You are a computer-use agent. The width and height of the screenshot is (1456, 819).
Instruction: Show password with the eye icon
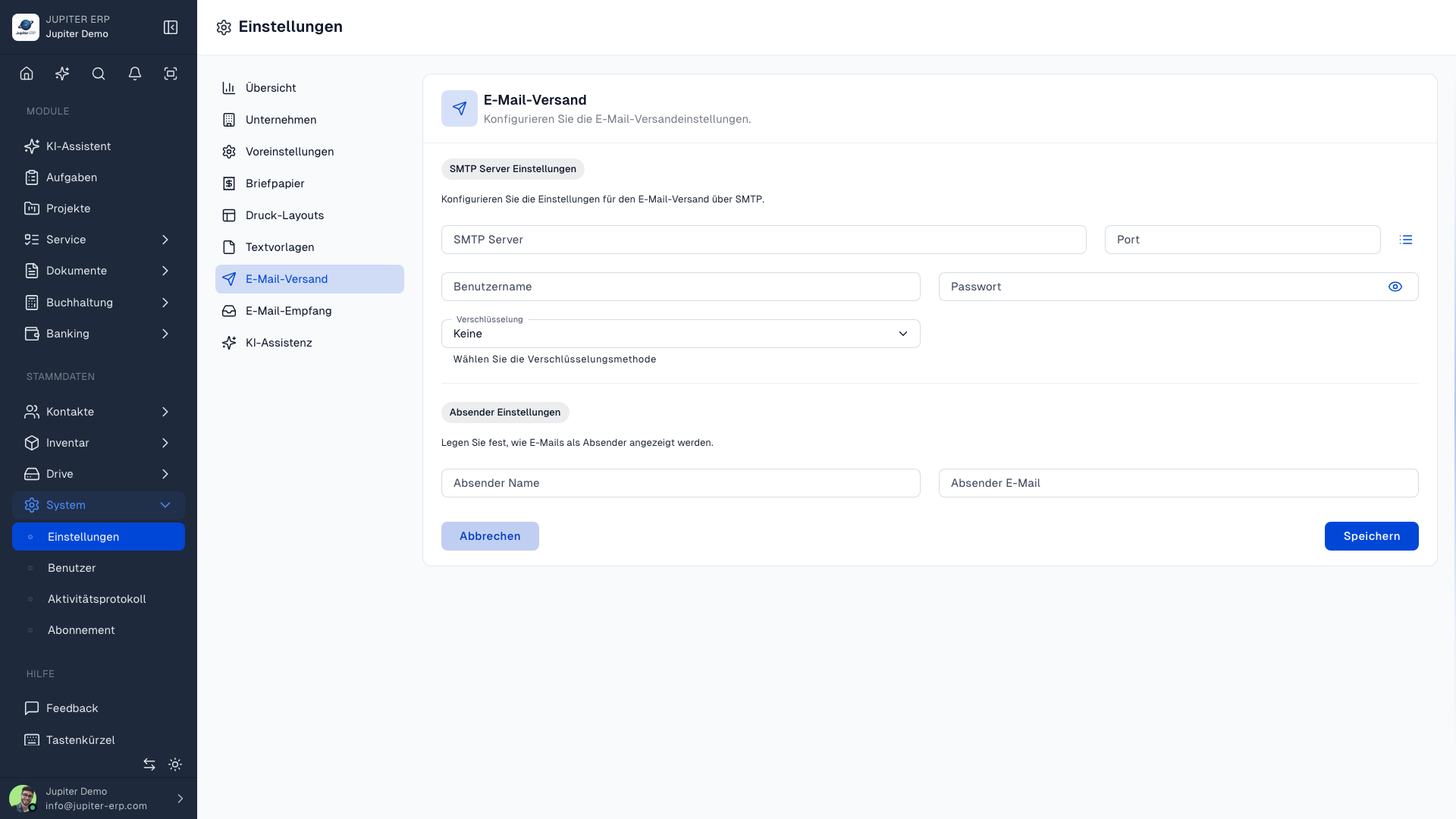coord(1395,287)
